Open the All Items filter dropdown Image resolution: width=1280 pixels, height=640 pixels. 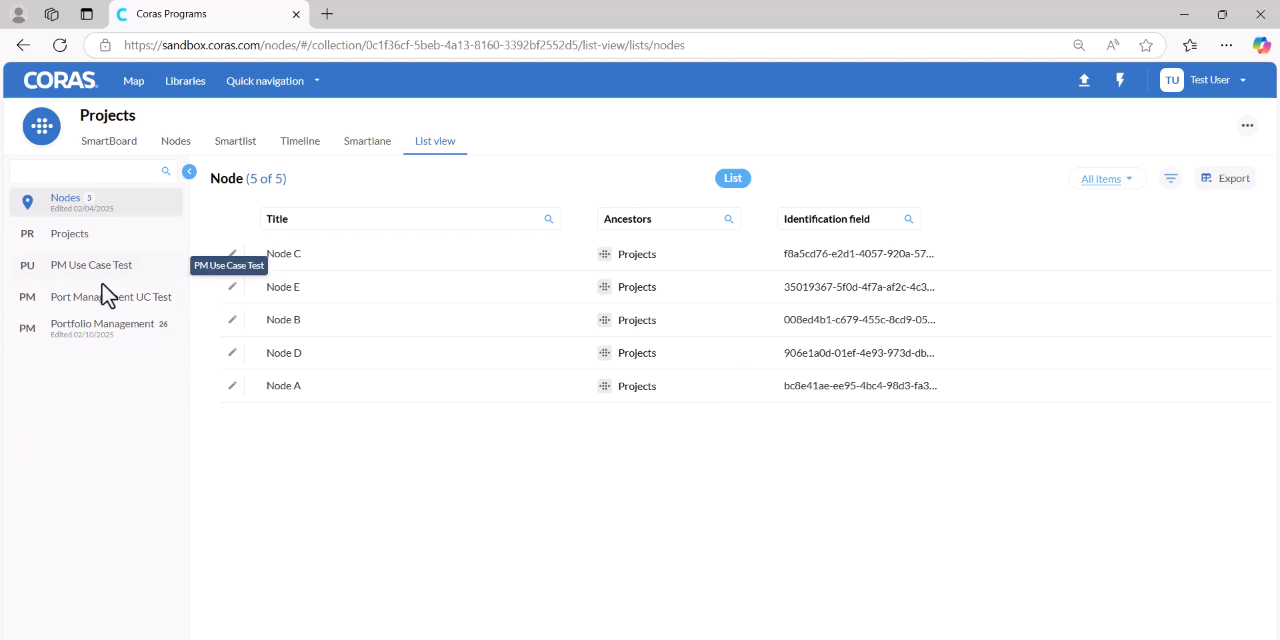click(1107, 179)
